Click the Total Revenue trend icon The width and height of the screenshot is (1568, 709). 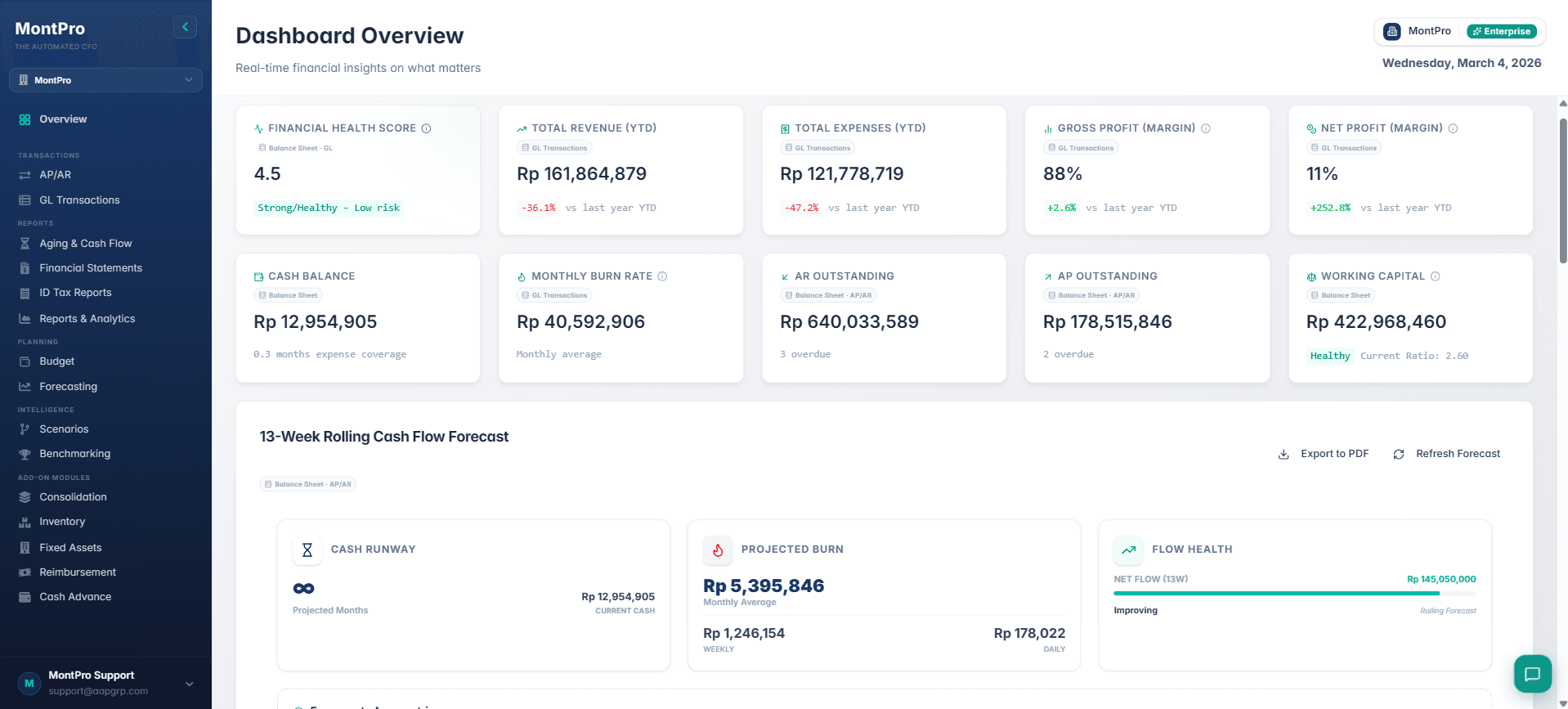tap(522, 129)
